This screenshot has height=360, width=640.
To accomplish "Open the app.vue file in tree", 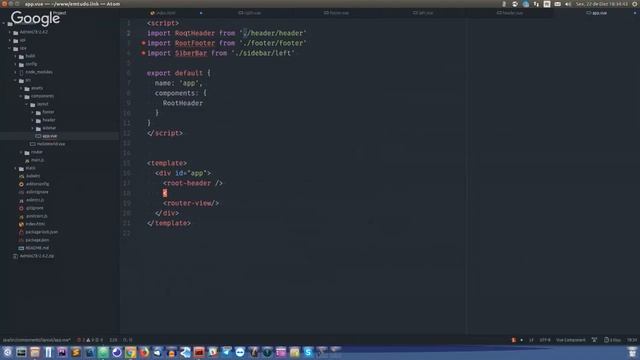I will pyautogui.click(x=49, y=136).
